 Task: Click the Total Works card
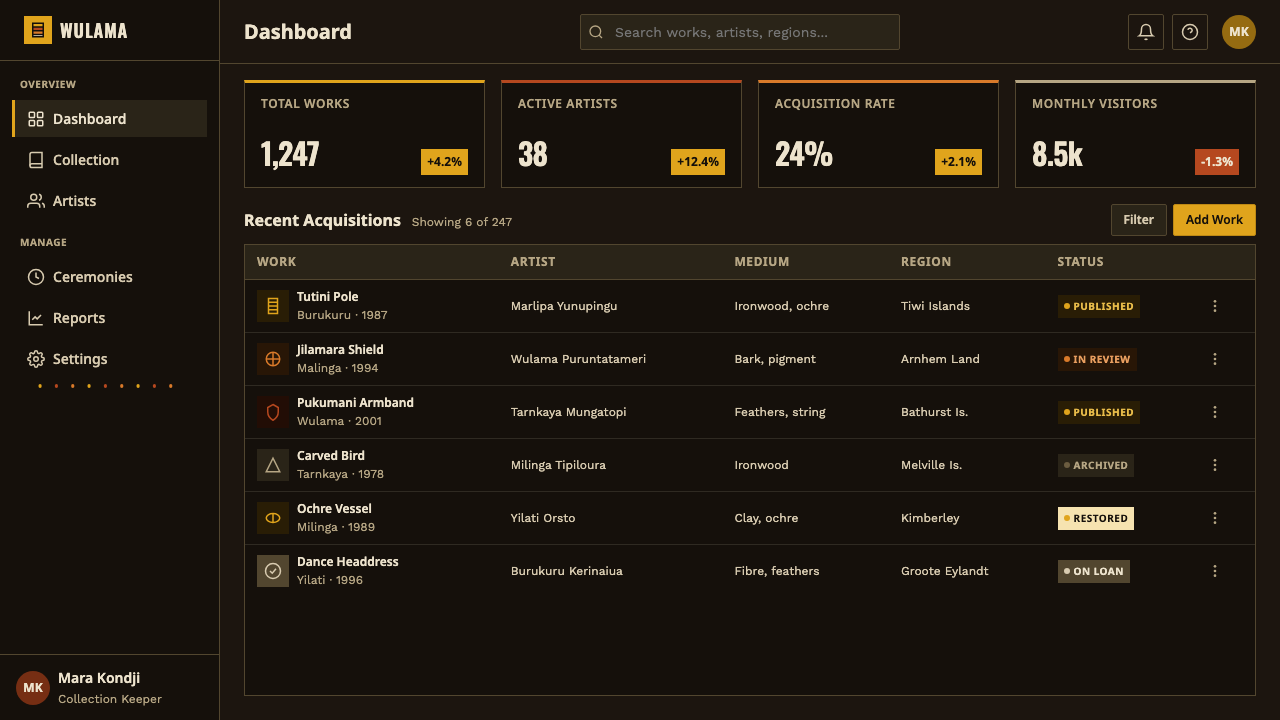364,134
